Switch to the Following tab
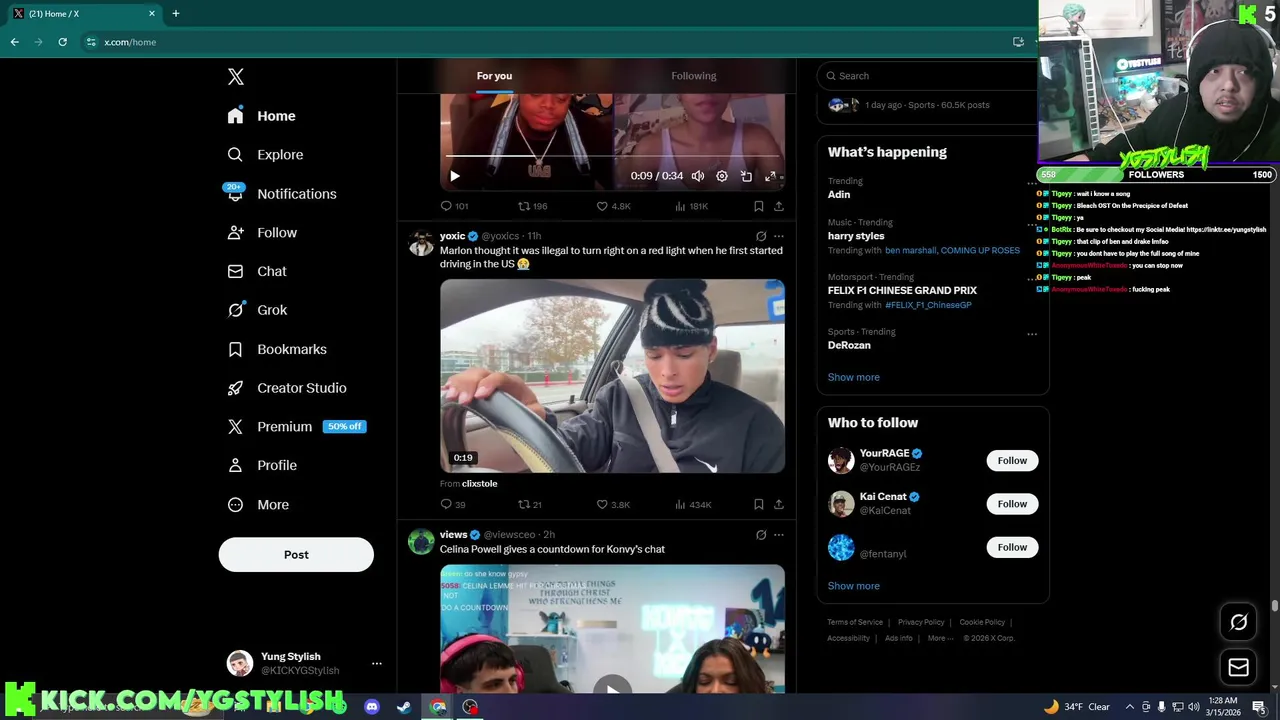The width and height of the screenshot is (1280, 720). click(x=694, y=76)
